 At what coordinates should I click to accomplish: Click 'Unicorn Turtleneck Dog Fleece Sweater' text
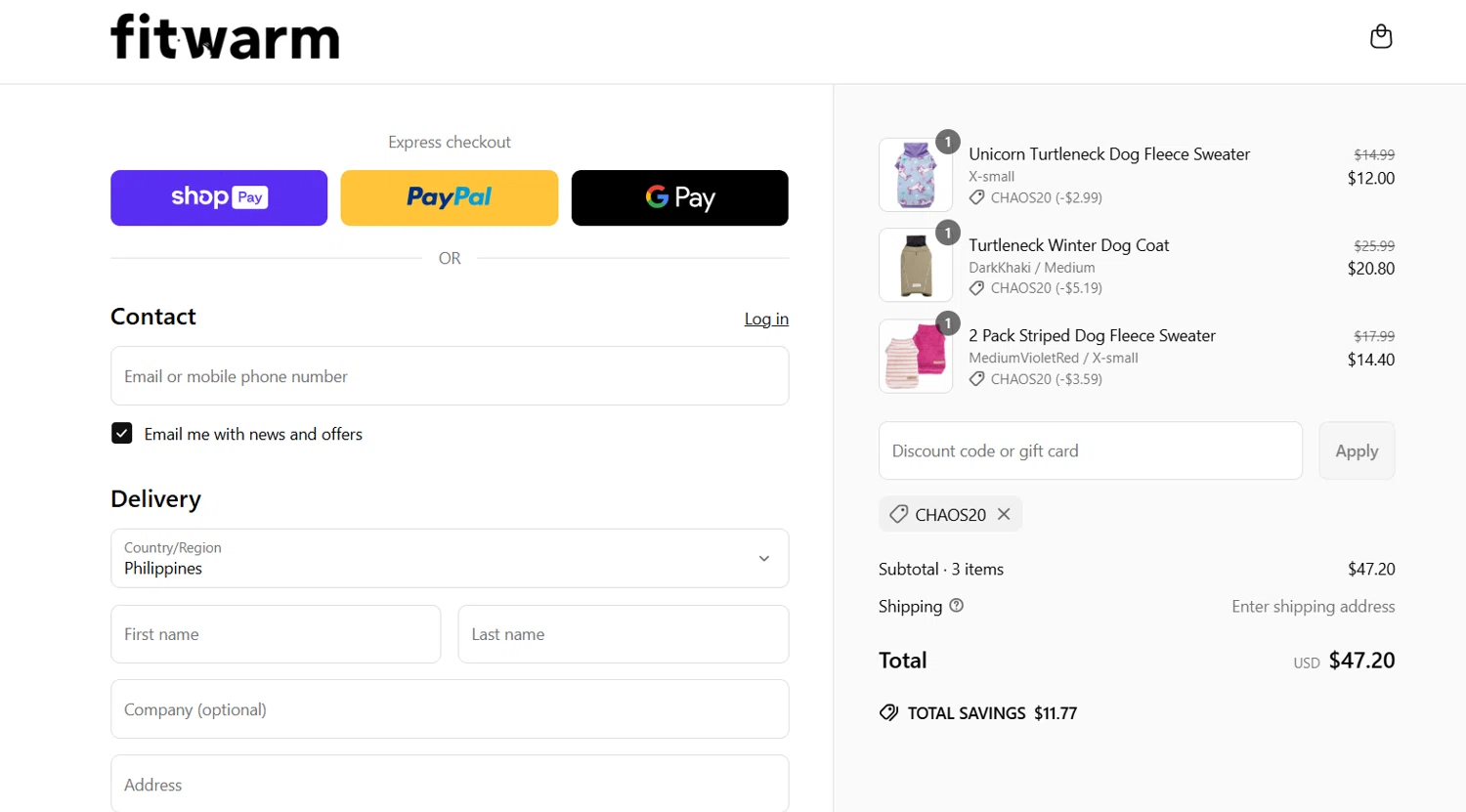click(1109, 154)
